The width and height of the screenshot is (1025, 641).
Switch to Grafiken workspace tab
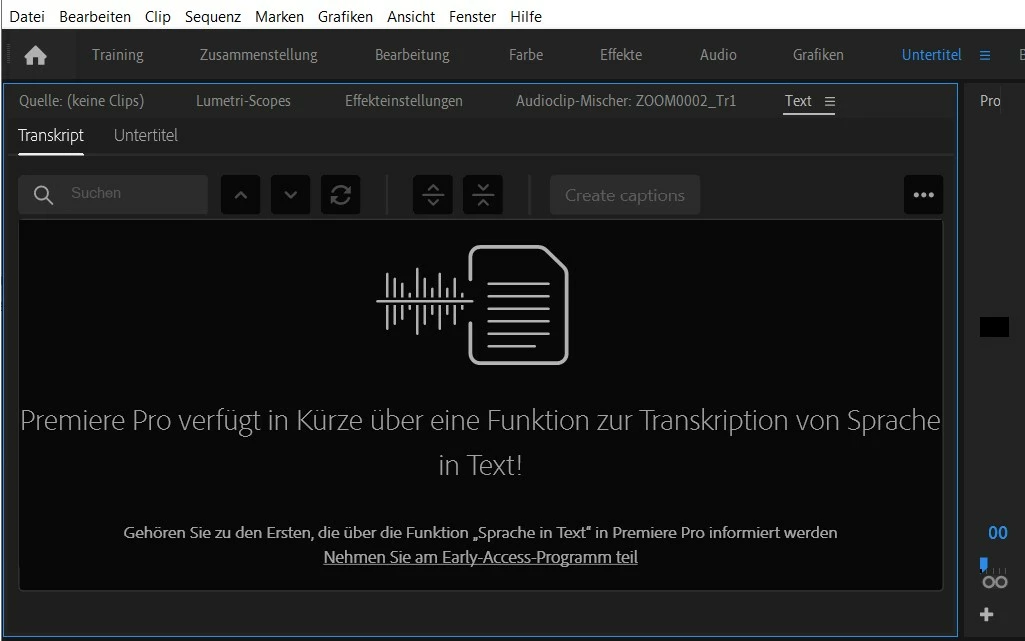(818, 55)
